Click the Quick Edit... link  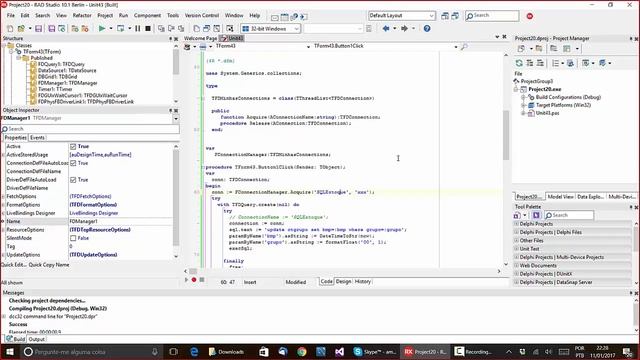click(x=14, y=265)
